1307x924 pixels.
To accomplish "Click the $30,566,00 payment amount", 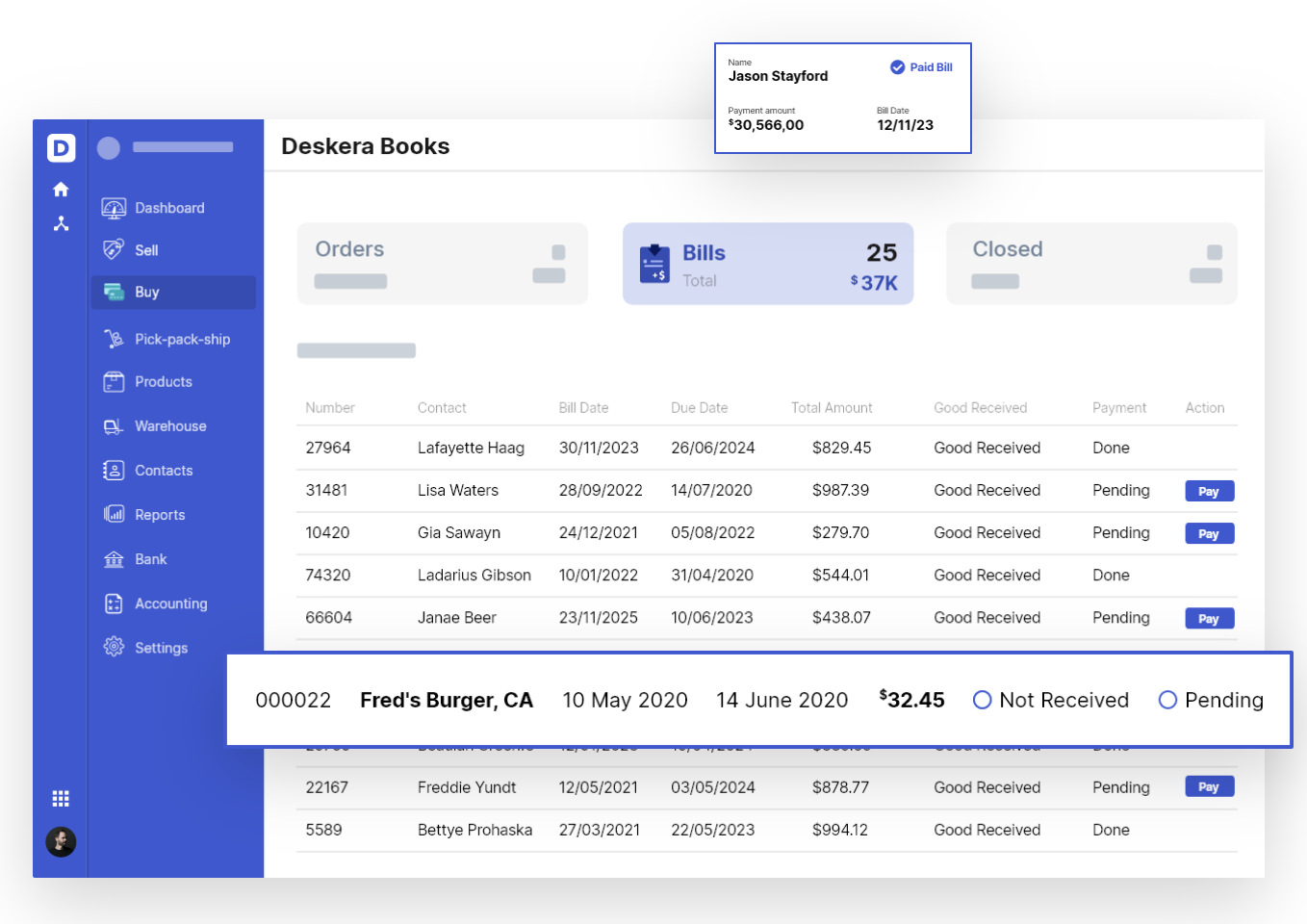I will [766, 125].
